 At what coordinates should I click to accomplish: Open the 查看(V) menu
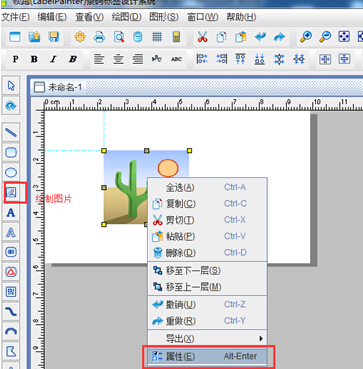(89, 17)
